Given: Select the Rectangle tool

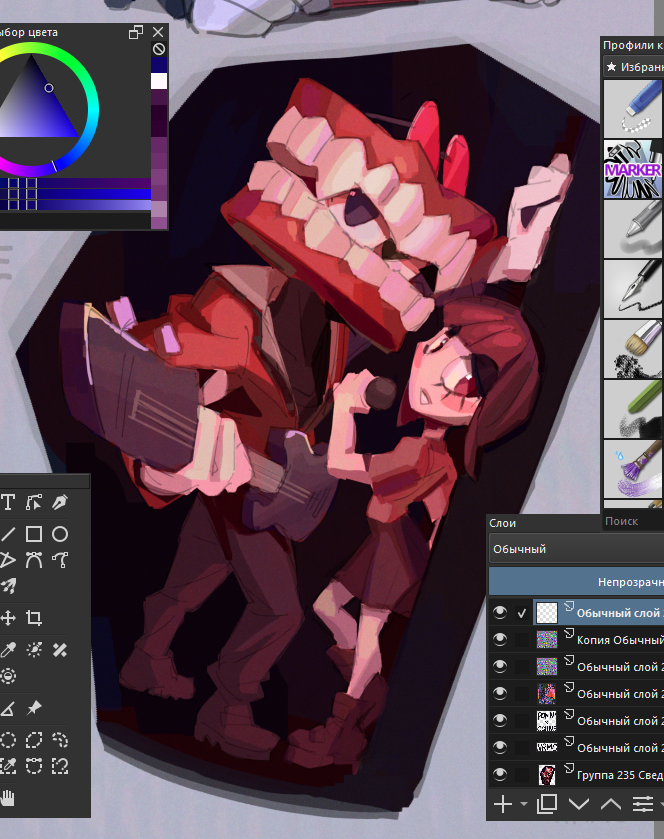Looking at the screenshot, I should 34,534.
